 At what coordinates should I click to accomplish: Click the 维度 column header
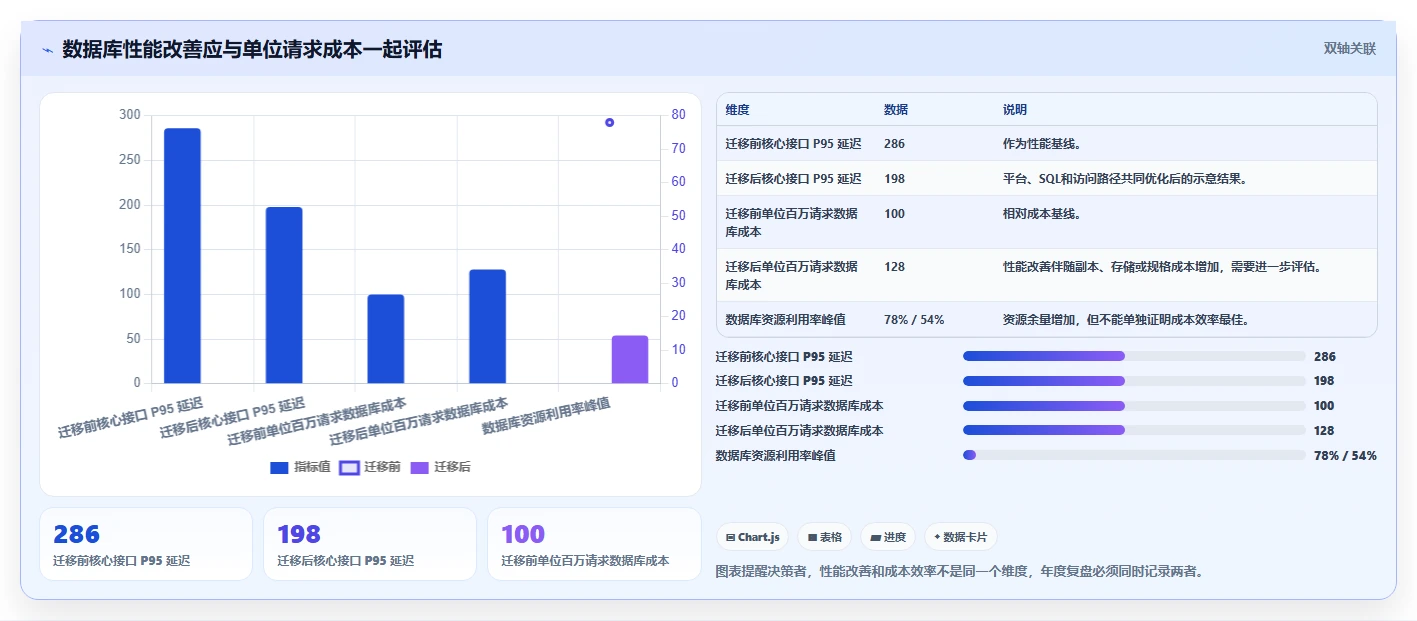point(738,110)
